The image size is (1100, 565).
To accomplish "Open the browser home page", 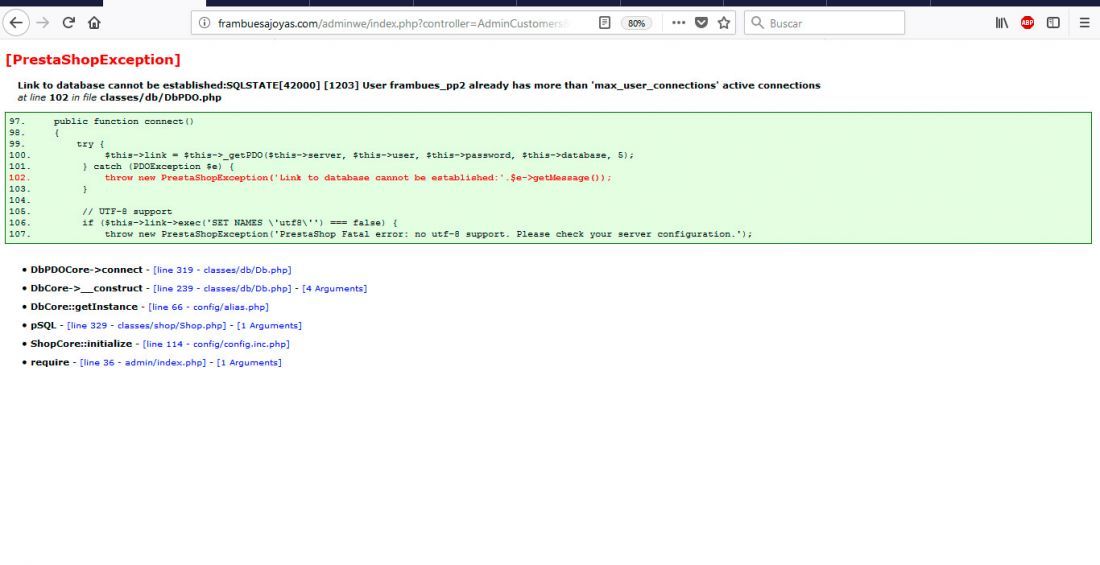I will coord(94,23).
